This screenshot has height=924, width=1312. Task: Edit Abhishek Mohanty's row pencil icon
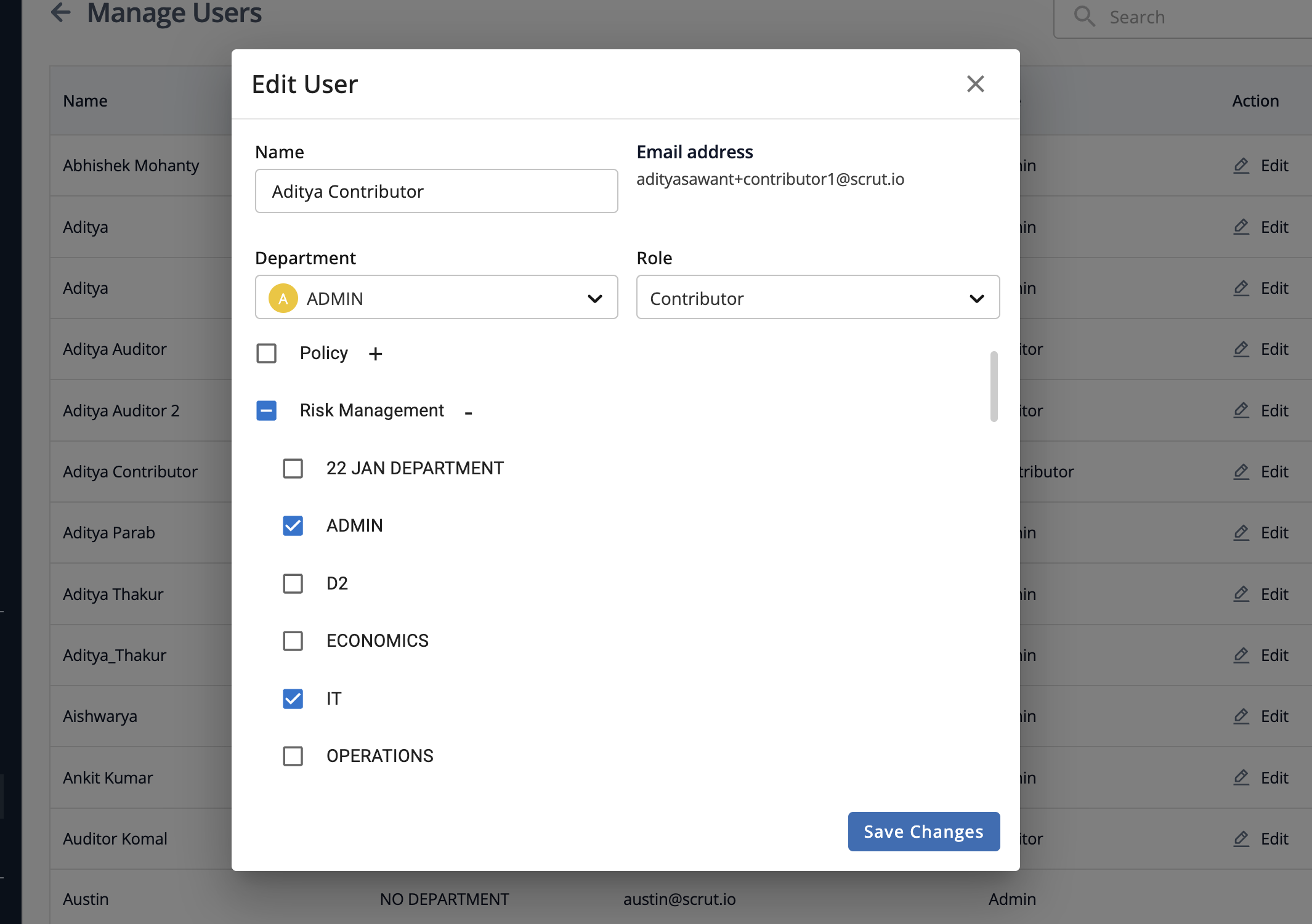(1241, 165)
